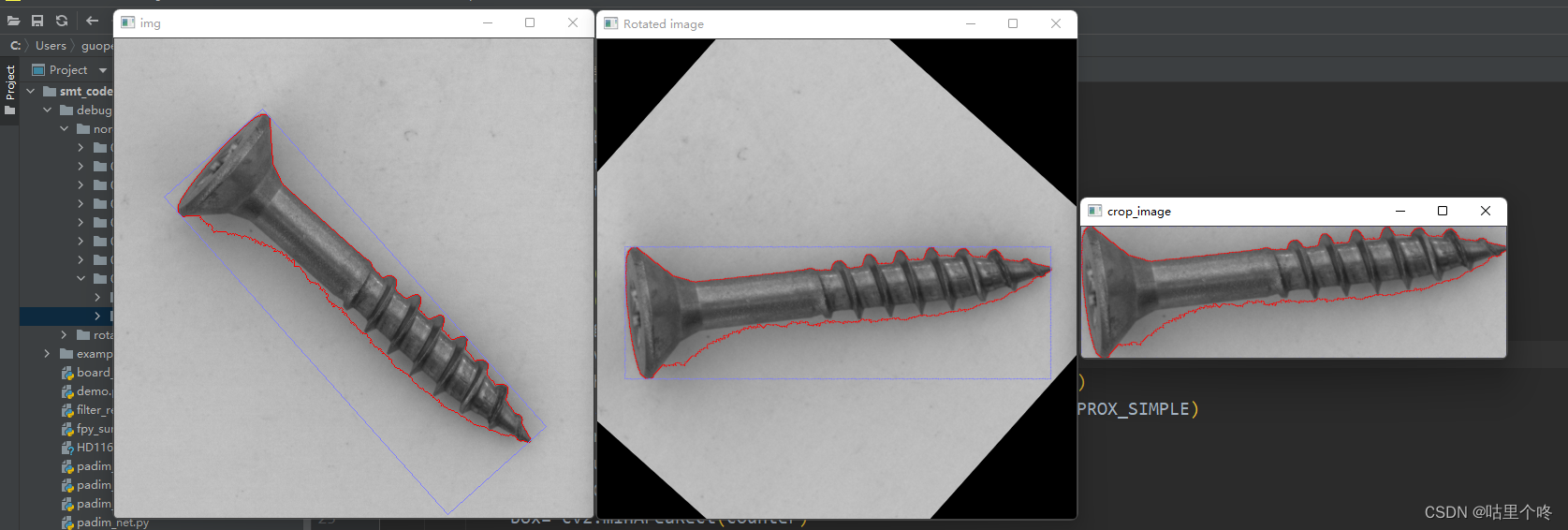This screenshot has width=1568, height=530.
Task: Open the Project view dropdown
Action: (x=103, y=70)
